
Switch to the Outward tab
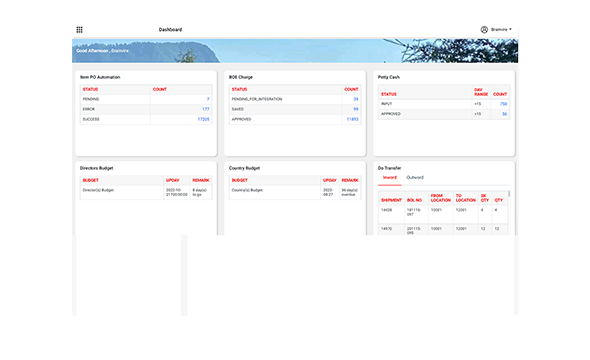tap(415, 178)
